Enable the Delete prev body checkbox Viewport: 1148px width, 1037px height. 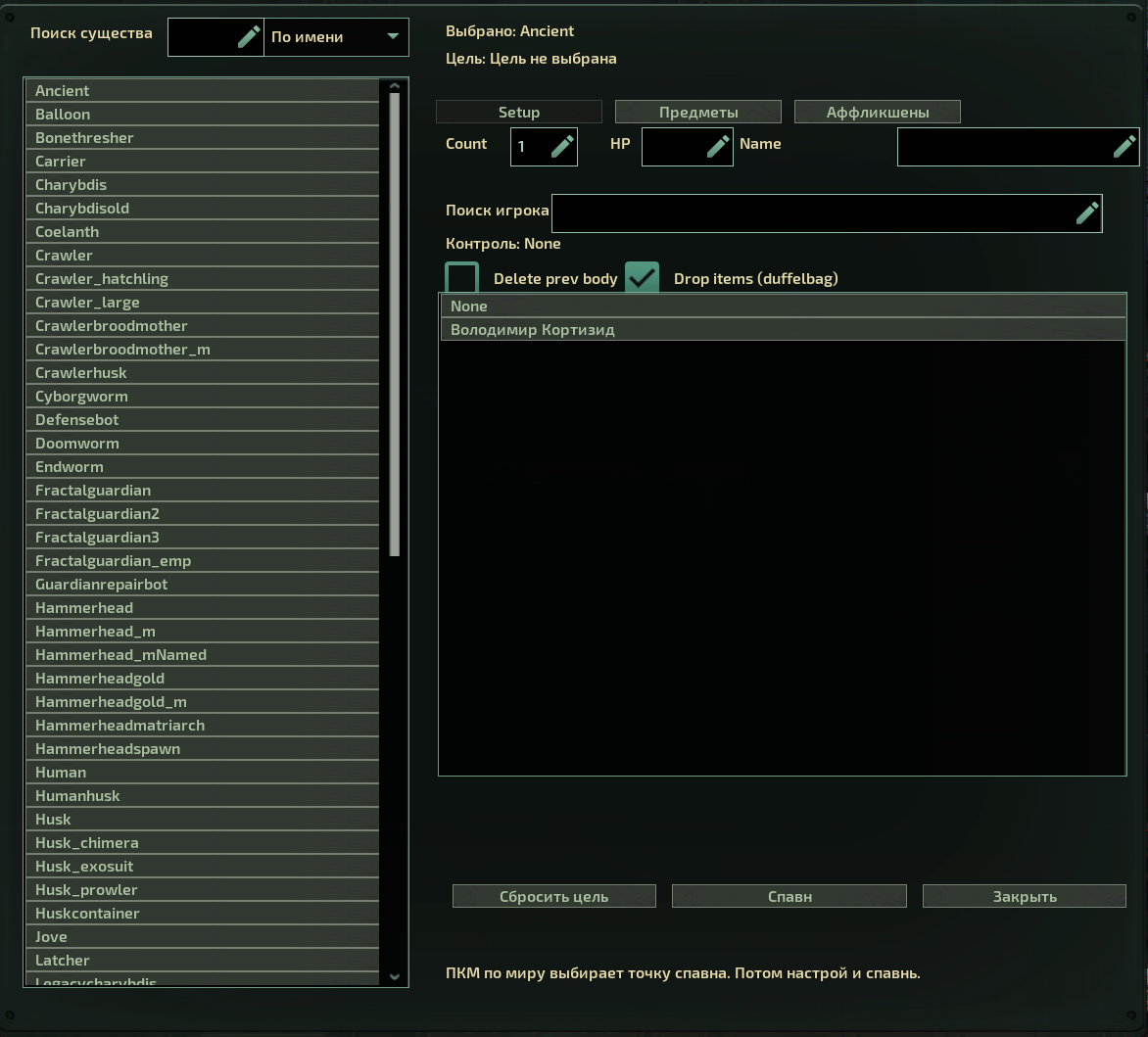click(462, 278)
